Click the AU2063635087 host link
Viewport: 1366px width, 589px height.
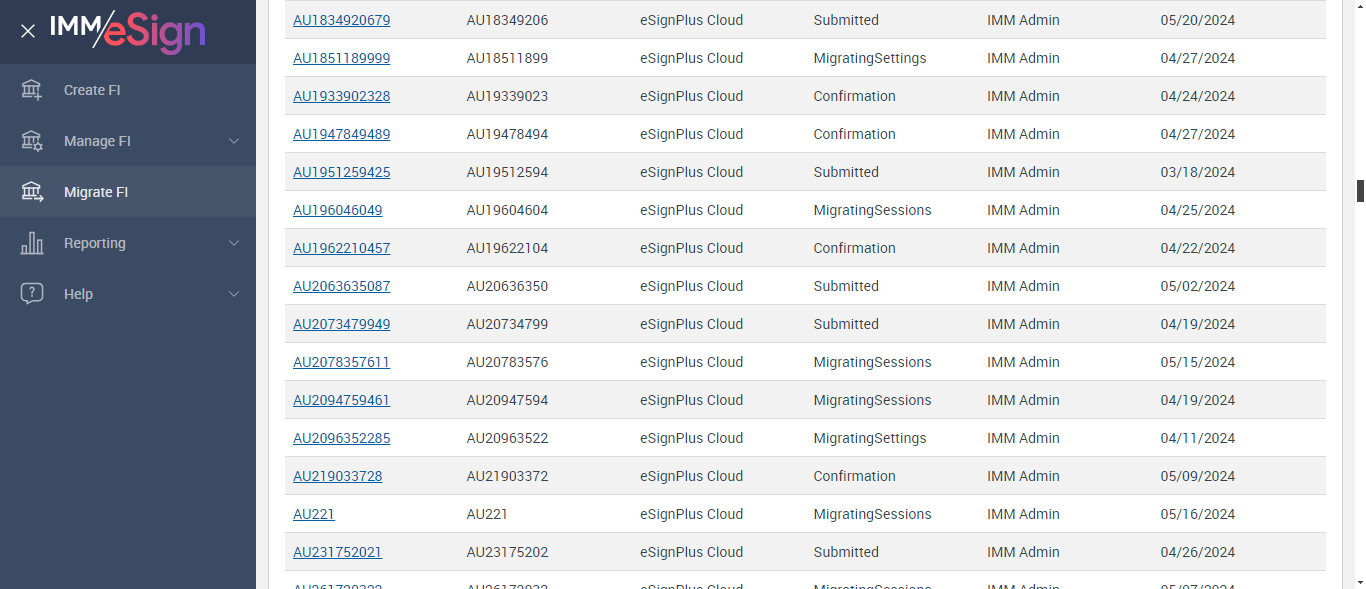click(x=341, y=286)
